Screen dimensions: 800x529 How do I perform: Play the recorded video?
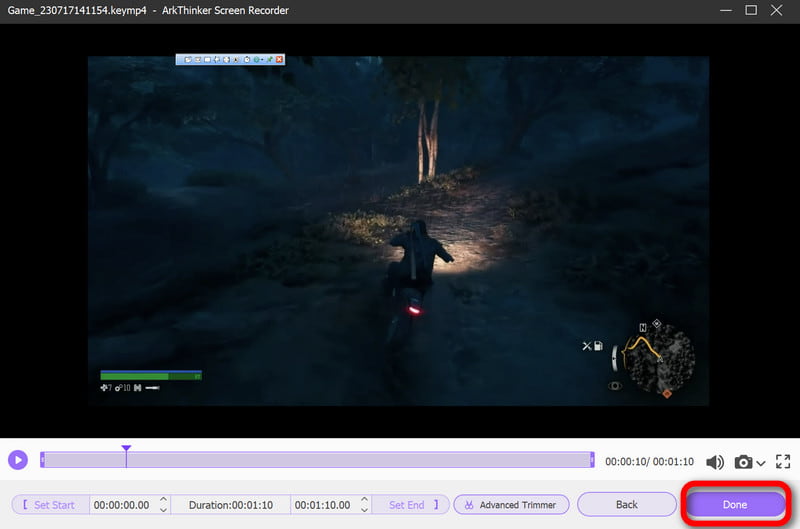point(18,460)
